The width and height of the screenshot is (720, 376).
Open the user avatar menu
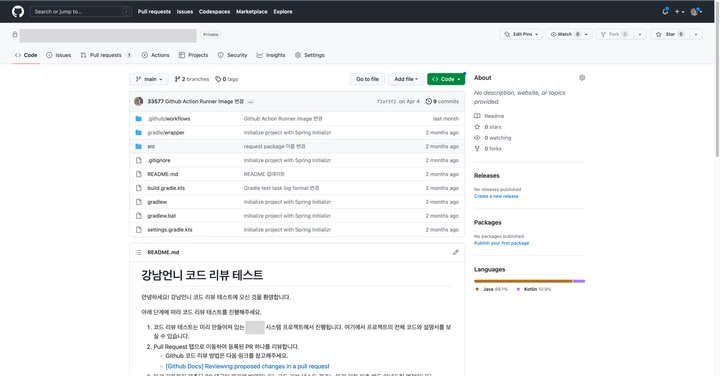(x=696, y=11)
